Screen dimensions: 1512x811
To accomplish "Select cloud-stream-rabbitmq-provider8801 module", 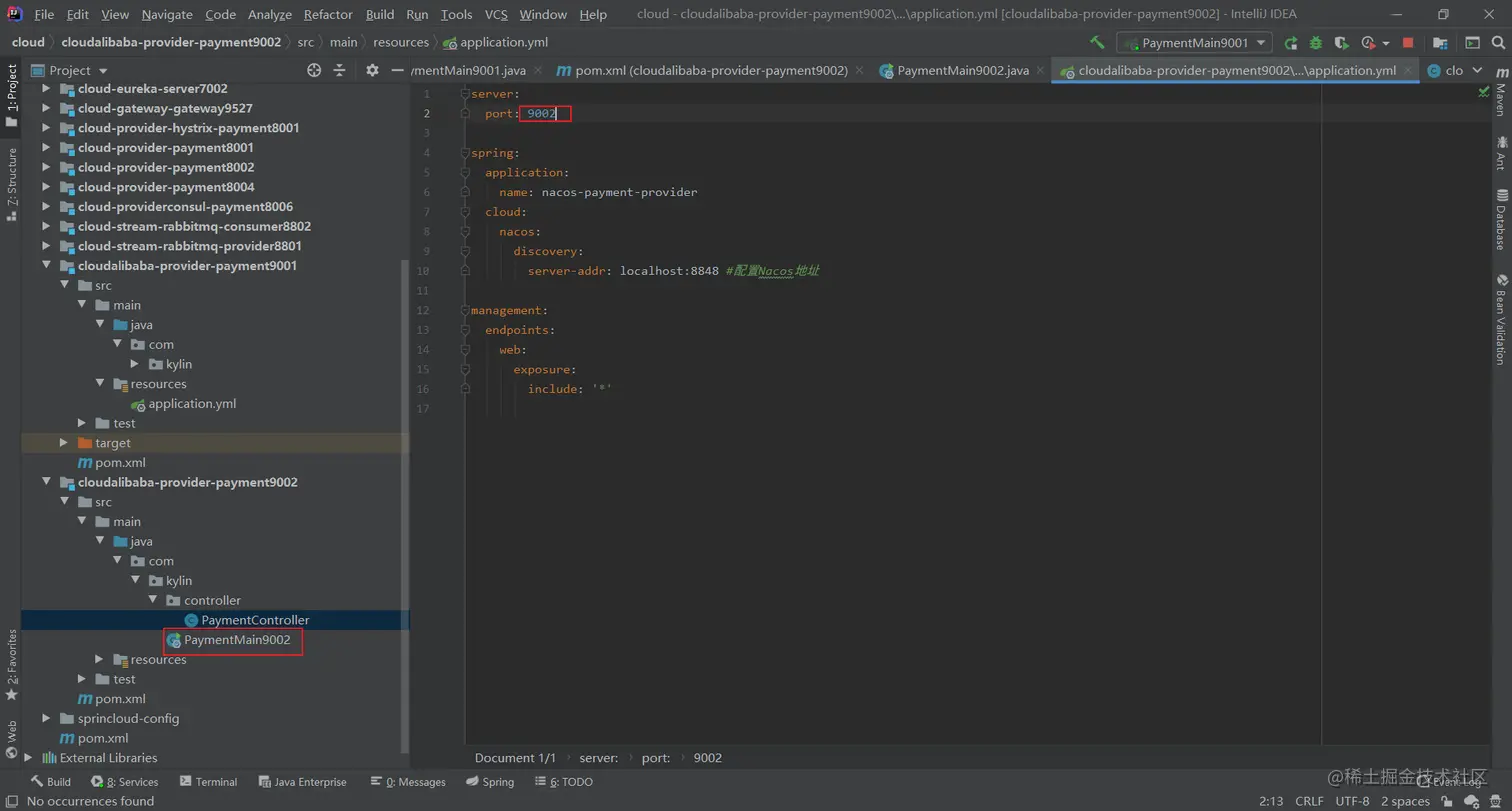I will (189, 246).
